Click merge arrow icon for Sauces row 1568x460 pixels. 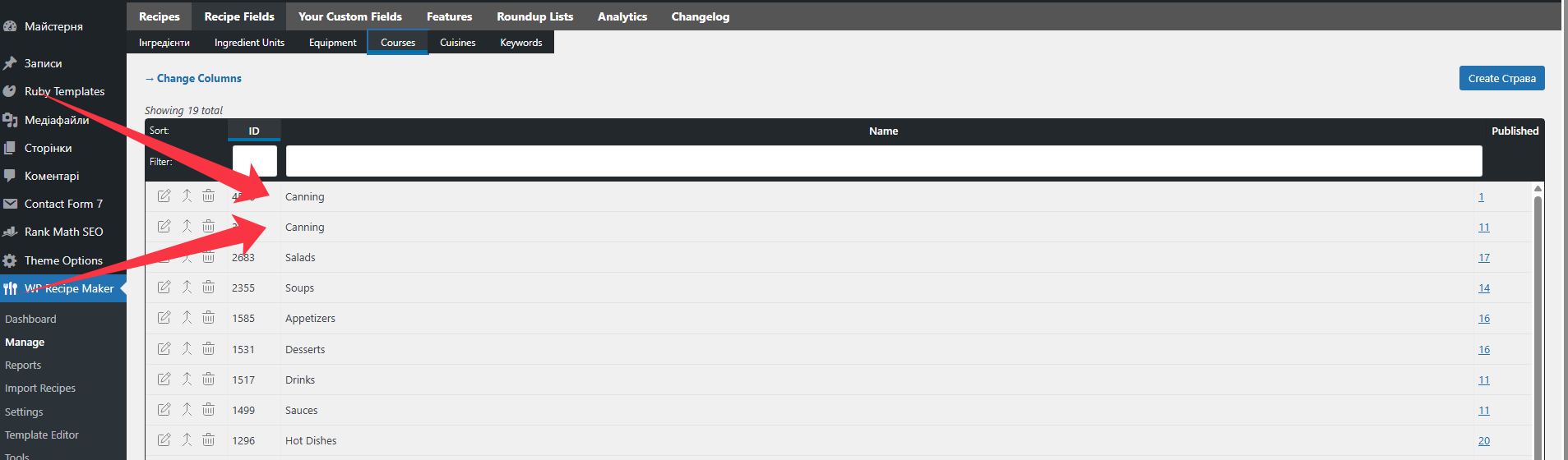(187, 409)
